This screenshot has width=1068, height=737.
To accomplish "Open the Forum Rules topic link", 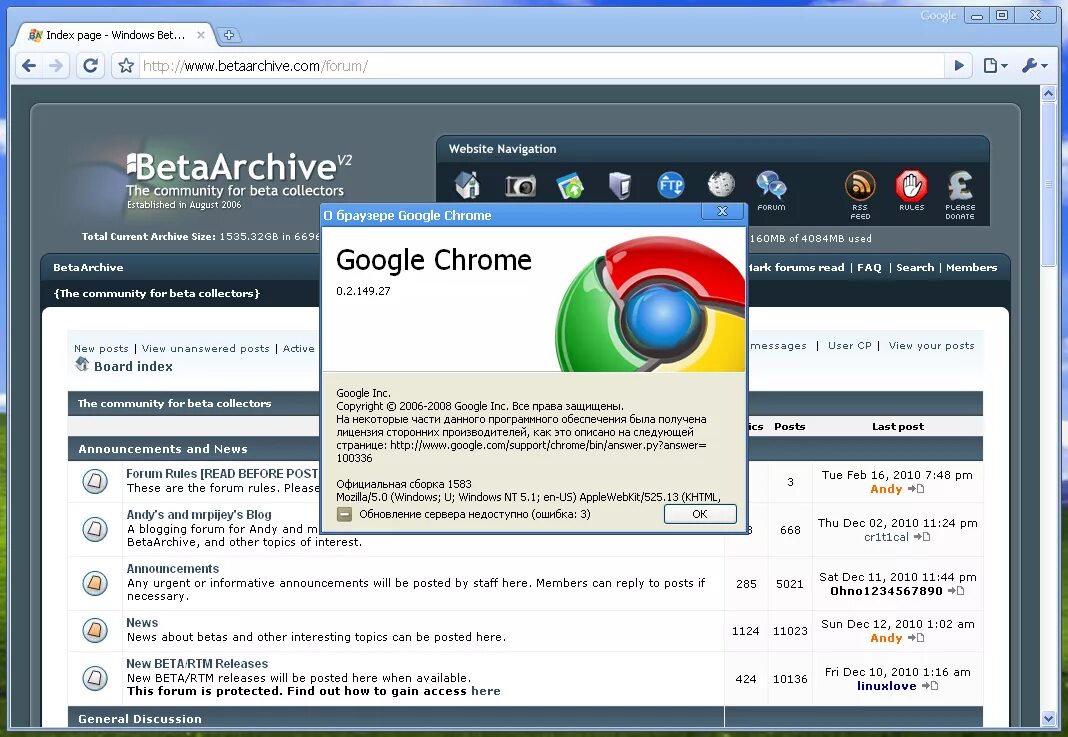I will [222, 473].
